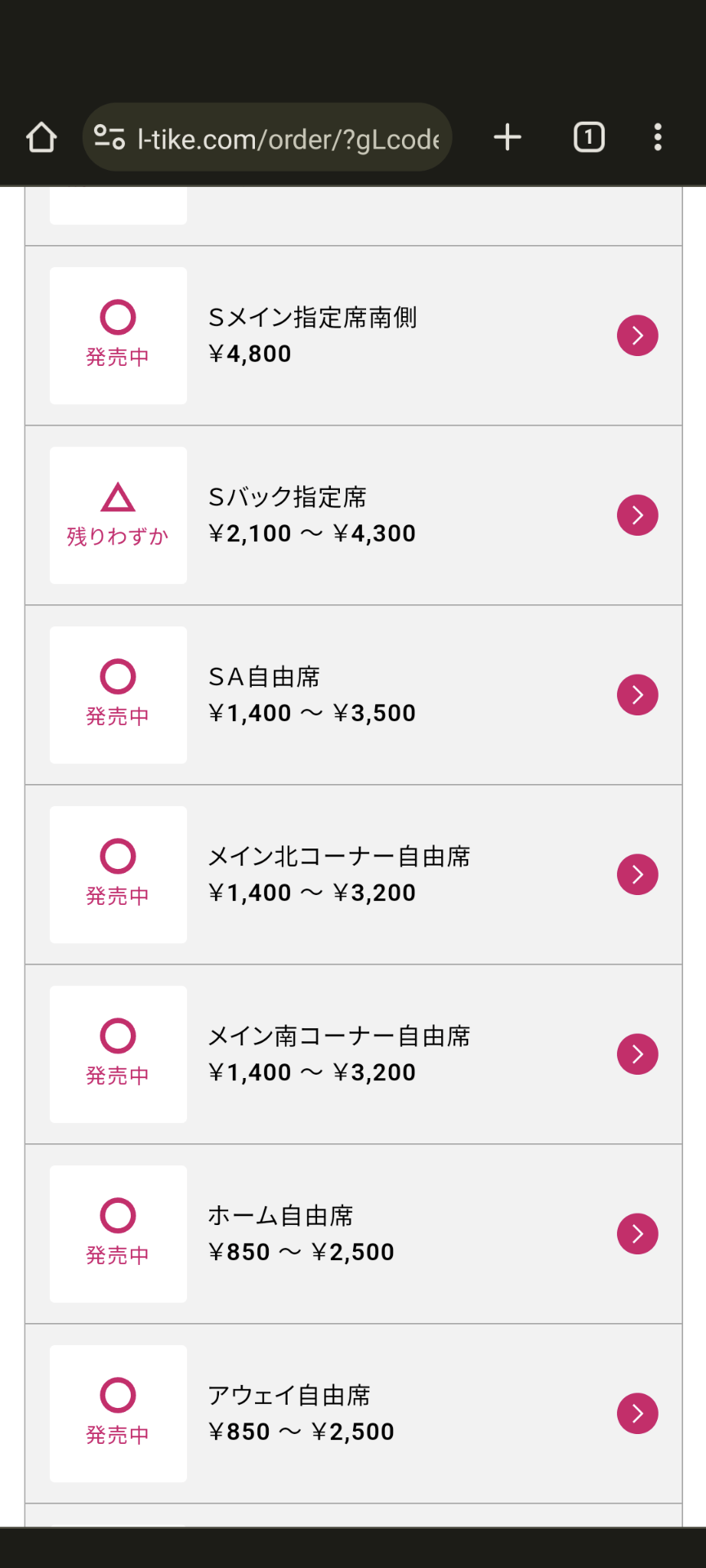Open the tab switcher showing 1 tab
706x1568 pixels.
(588, 137)
